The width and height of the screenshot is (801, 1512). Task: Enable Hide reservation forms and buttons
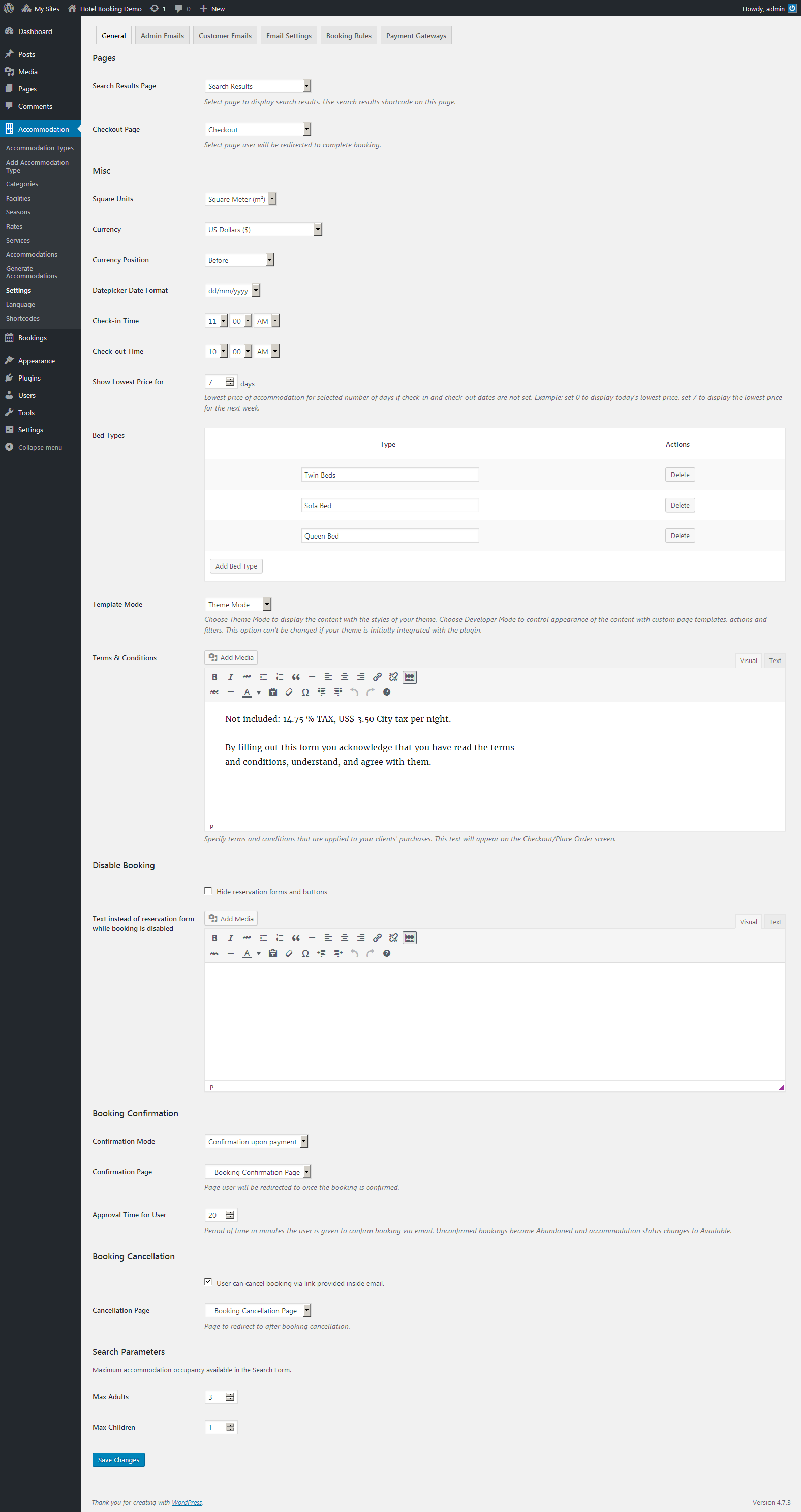208,891
